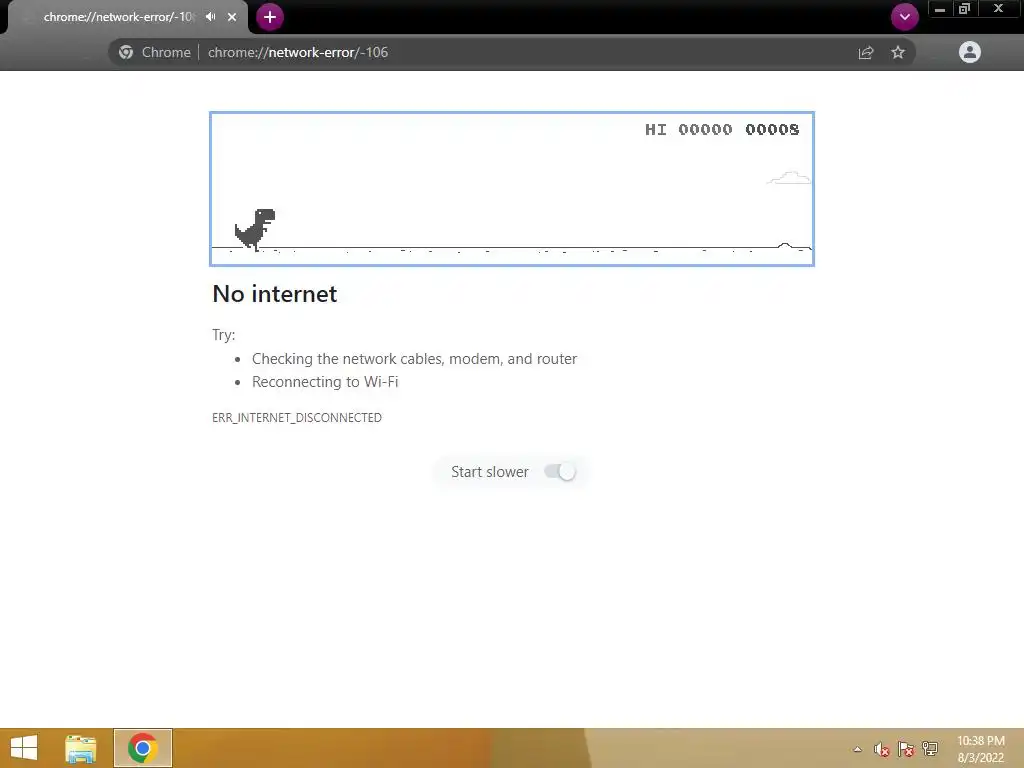The height and width of the screenshot is (768, 1024).
Task: Bookmark this page with the star icon
Action: click(x=898, y=52)
